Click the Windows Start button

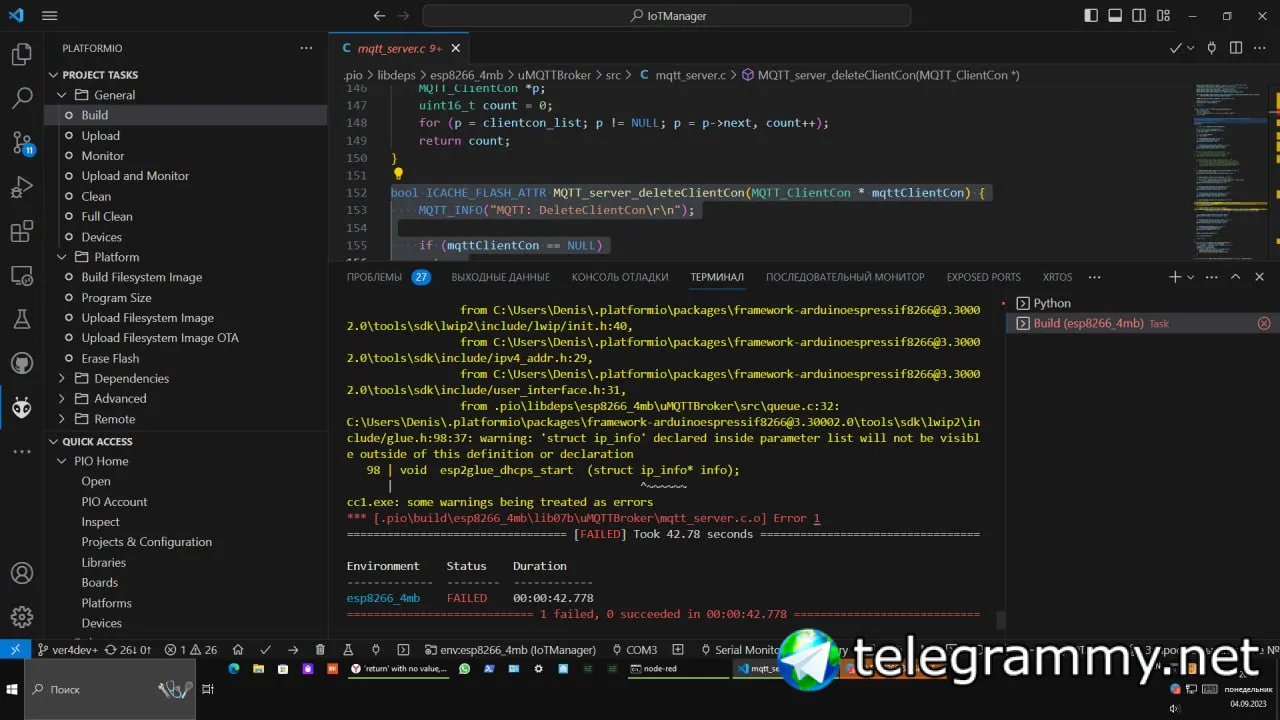(x=13, y=689)
